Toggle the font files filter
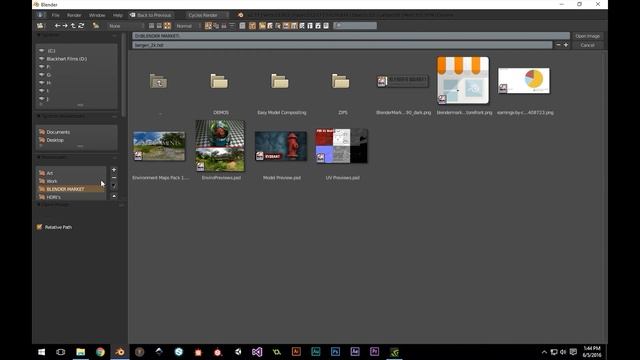The image size is (640, 360). (310, 26)
